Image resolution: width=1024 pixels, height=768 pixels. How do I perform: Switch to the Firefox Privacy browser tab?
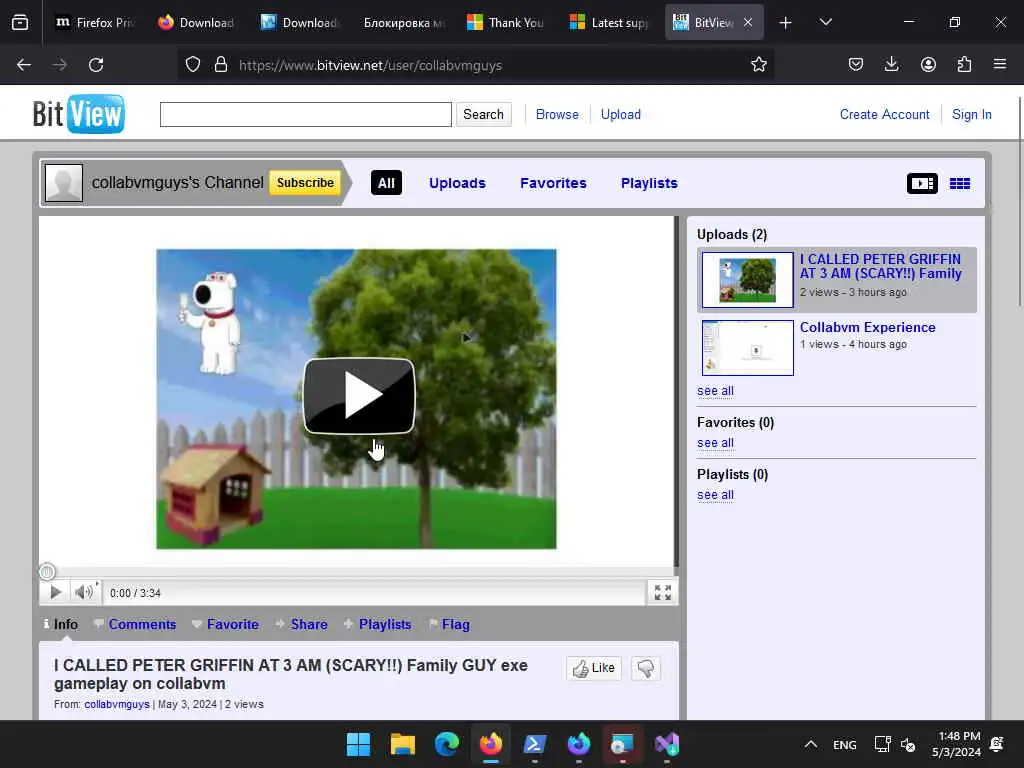click(95, 23)
